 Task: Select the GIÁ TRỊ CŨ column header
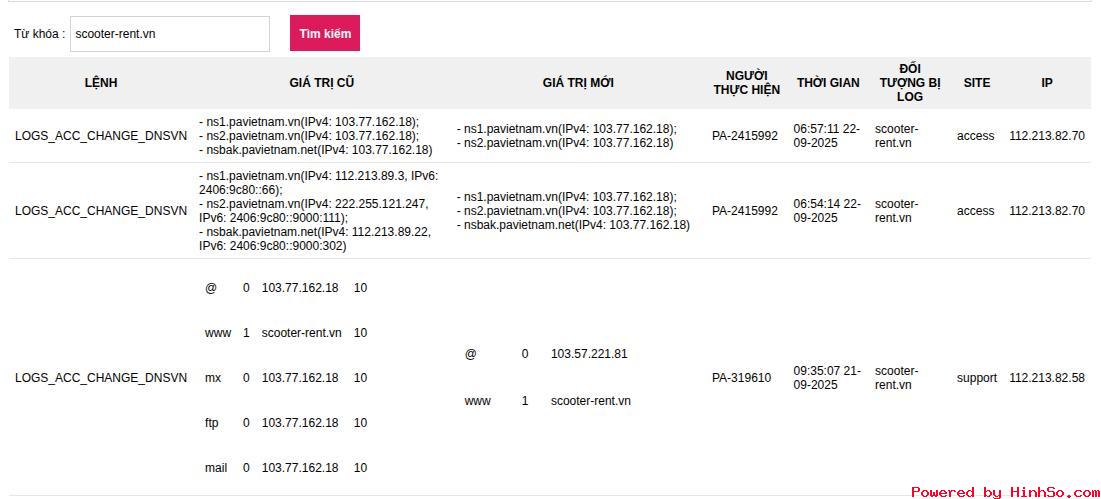322,83
